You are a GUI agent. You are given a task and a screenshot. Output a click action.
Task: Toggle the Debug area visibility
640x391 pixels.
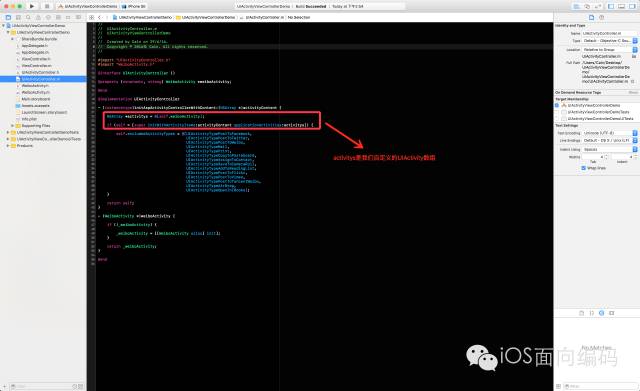[621, 7]
